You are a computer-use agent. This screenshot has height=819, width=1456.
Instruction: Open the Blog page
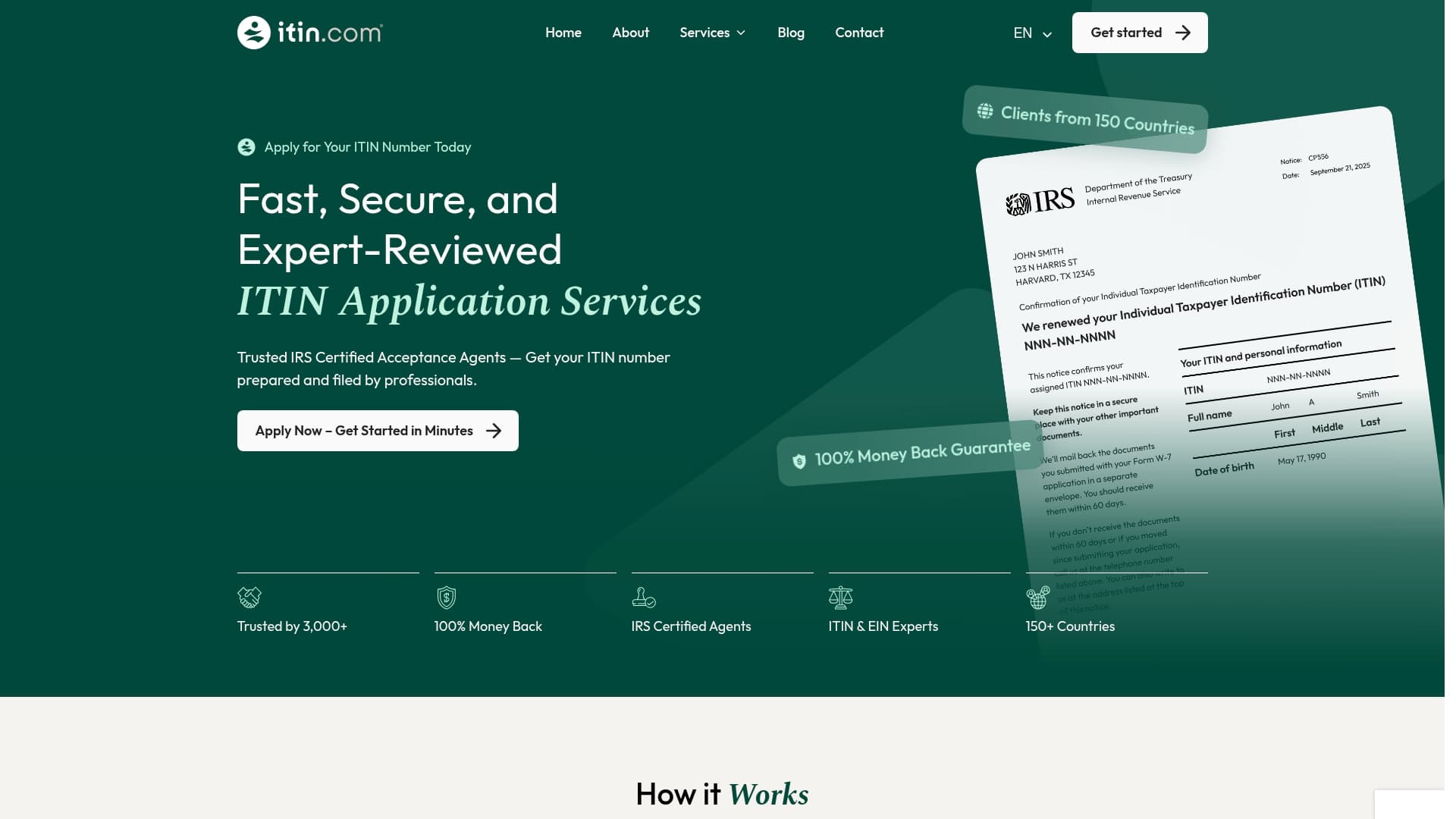[790, 33]
